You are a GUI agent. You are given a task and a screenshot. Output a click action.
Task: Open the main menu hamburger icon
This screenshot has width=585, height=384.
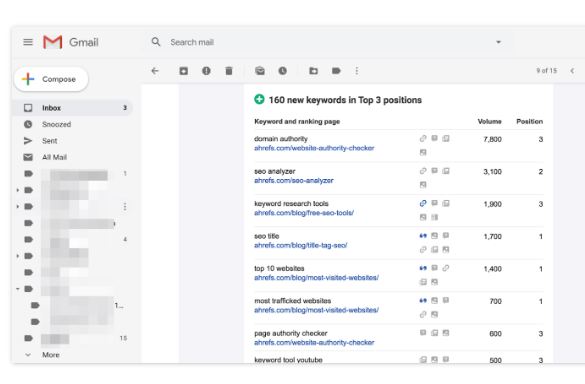point(28,42)
